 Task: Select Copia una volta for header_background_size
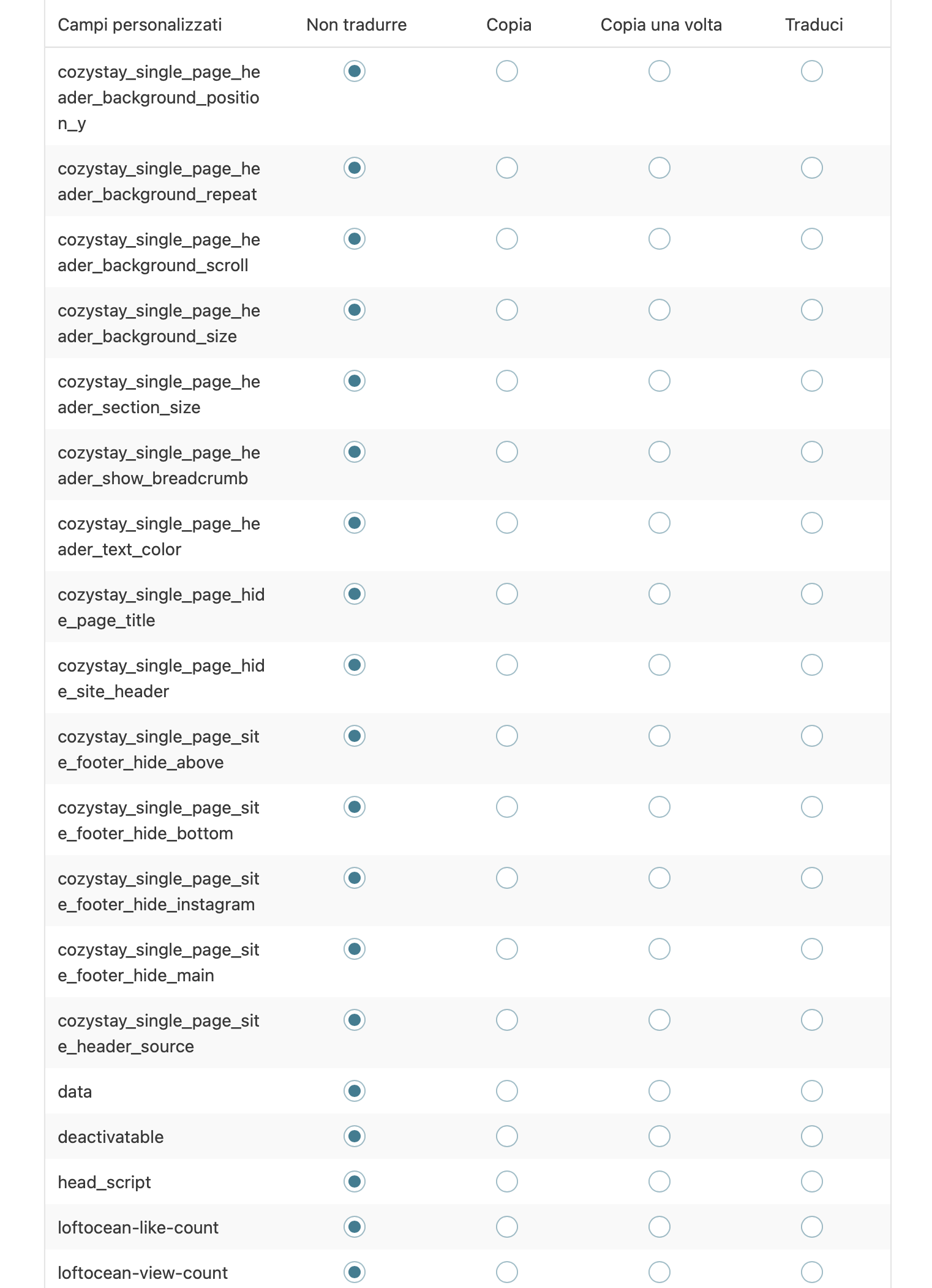(660, 310)
